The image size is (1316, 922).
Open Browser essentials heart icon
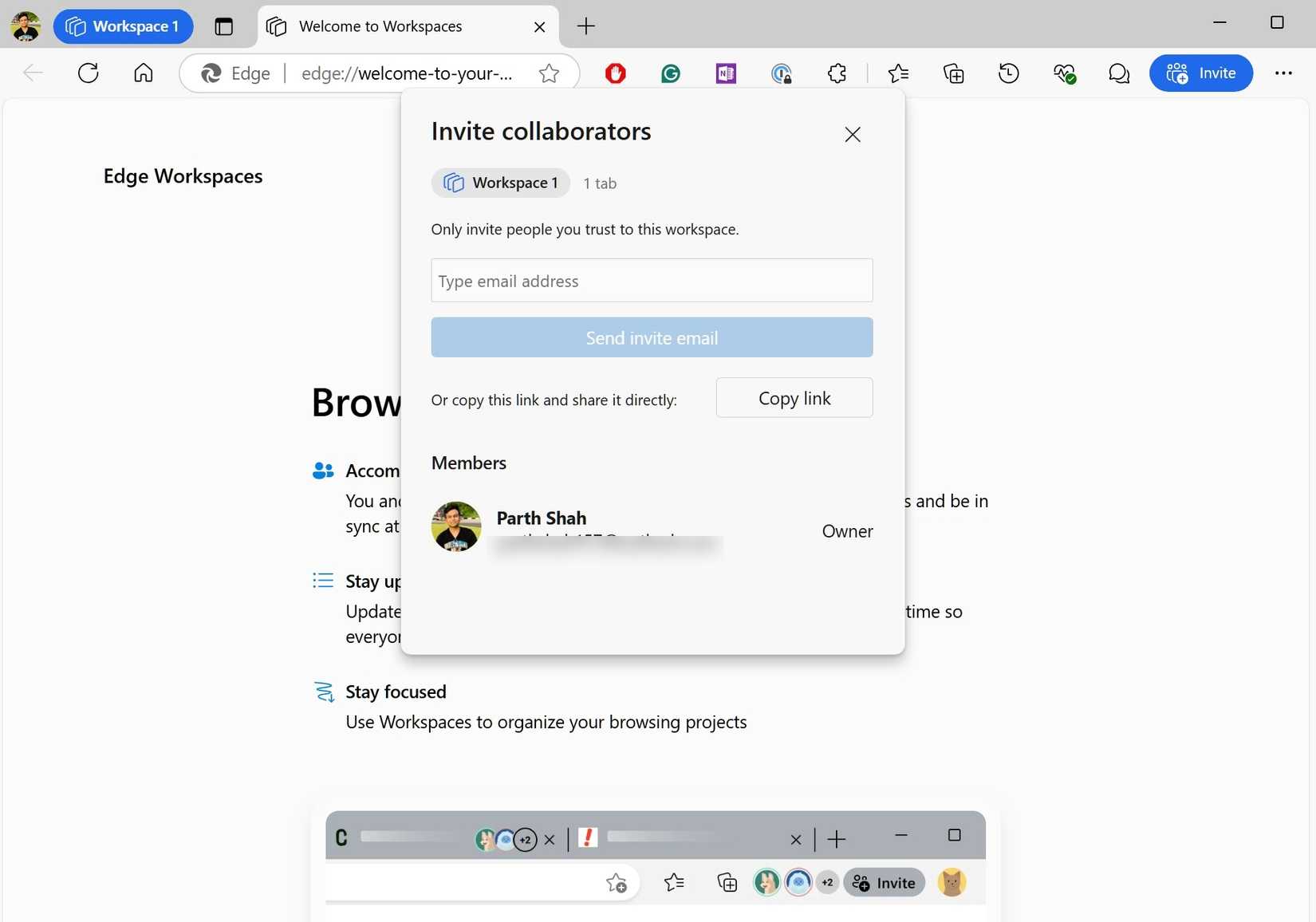click(1064, 73)
